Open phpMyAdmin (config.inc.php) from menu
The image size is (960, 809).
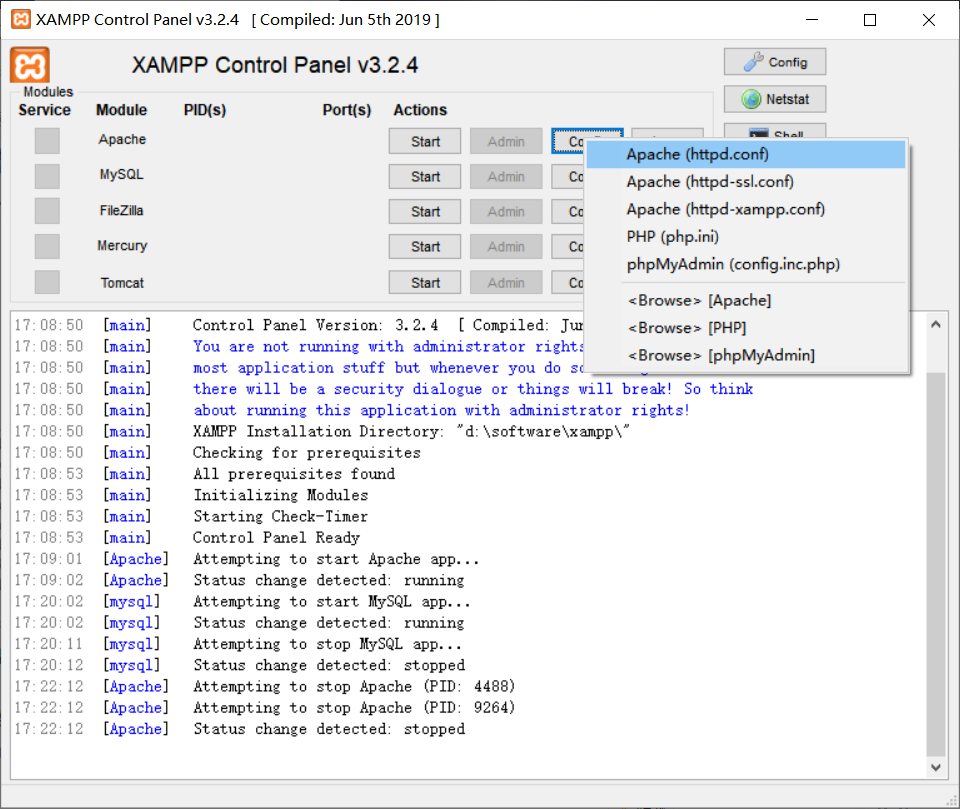tap(746, 264)
